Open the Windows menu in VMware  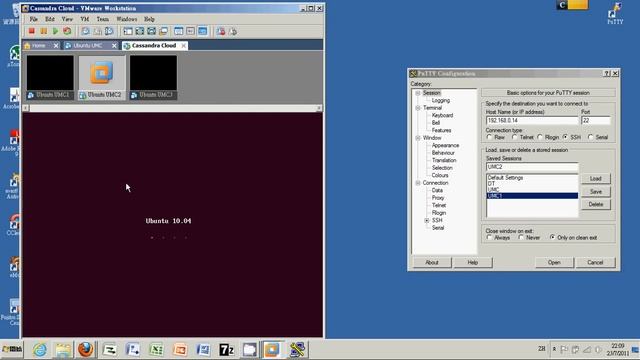pos(127,19)
